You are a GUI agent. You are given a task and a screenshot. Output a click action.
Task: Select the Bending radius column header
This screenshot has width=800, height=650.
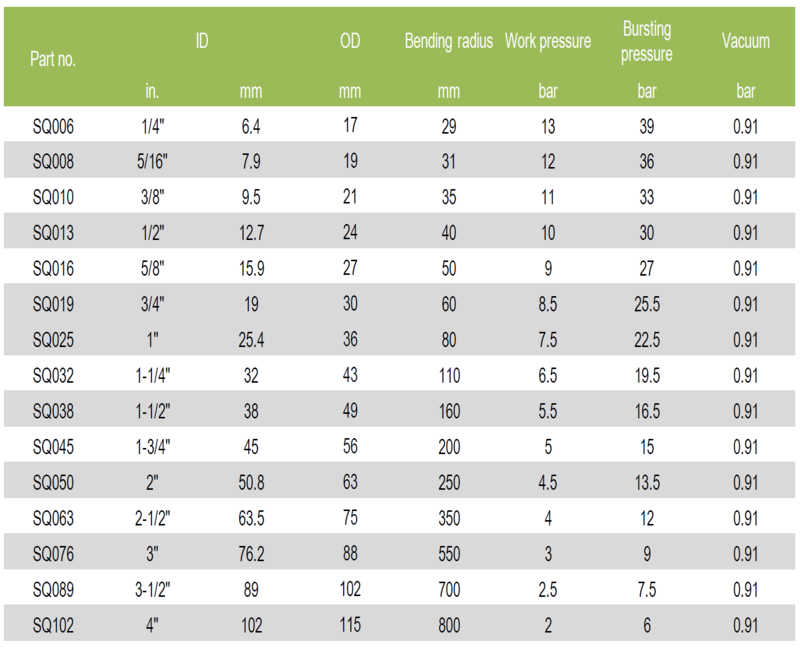coord(448,41)
